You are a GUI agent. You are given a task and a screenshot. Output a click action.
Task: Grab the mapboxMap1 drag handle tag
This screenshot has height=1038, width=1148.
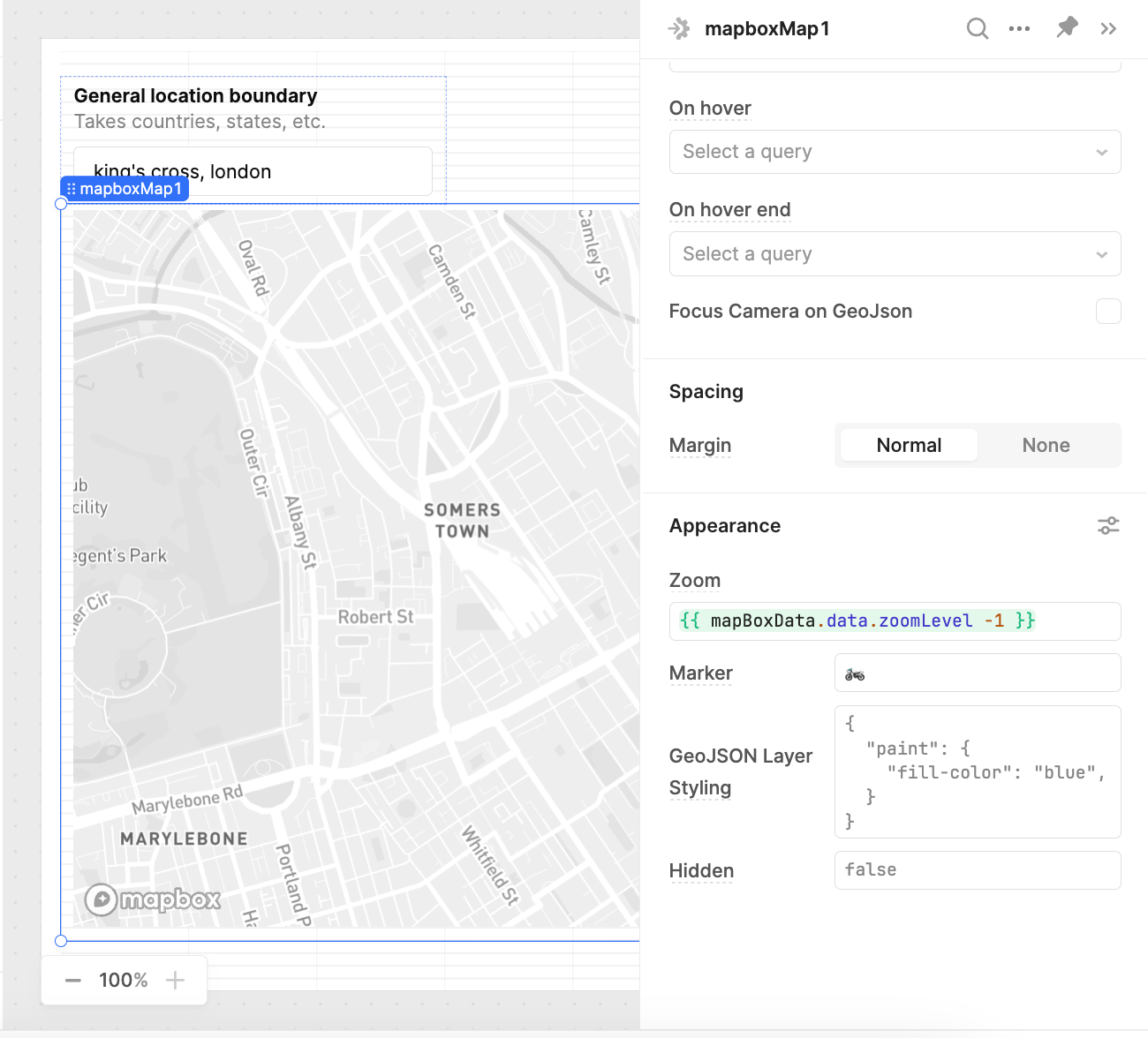125,189
